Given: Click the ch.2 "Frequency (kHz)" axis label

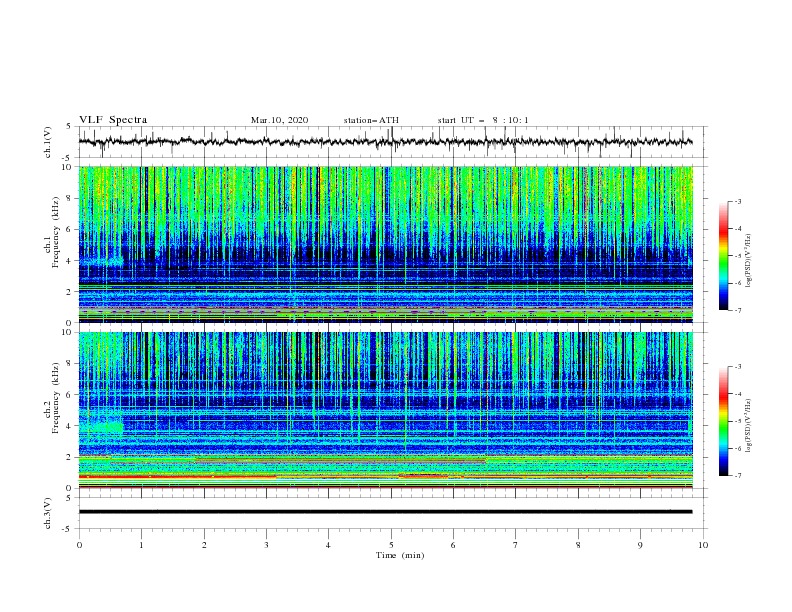Looking at the screenshot, I should click(55, 397).
